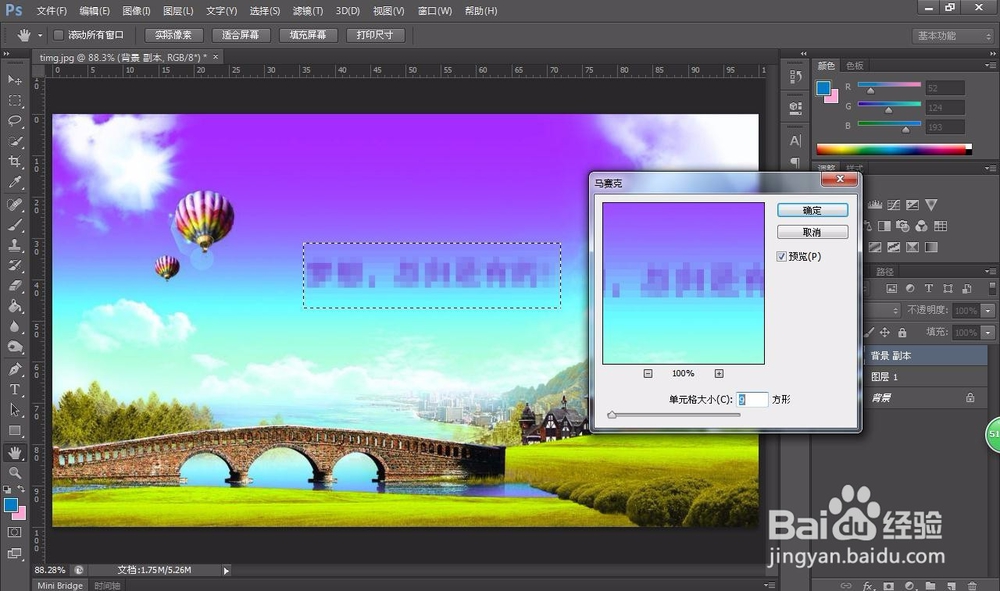Add a Curves adjustment icon
The image size is (1000, 591).
pyautogui.click(x=893, y=205)
